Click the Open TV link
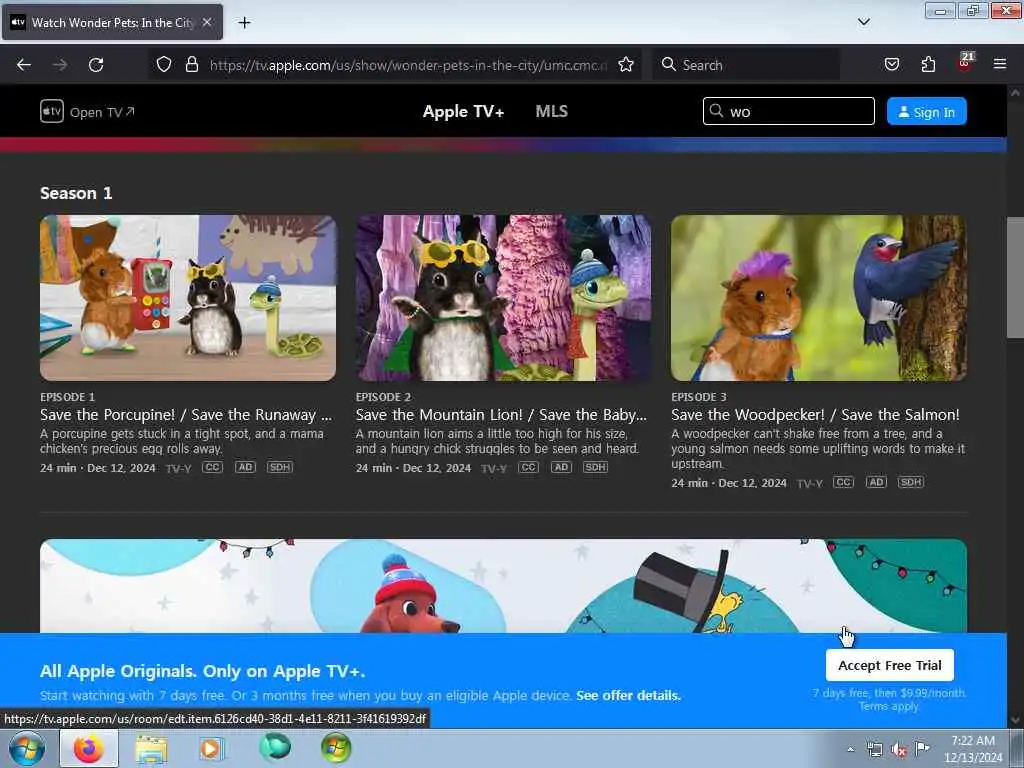The height and width of the screenshot is (768, 1024). (102, 112)
